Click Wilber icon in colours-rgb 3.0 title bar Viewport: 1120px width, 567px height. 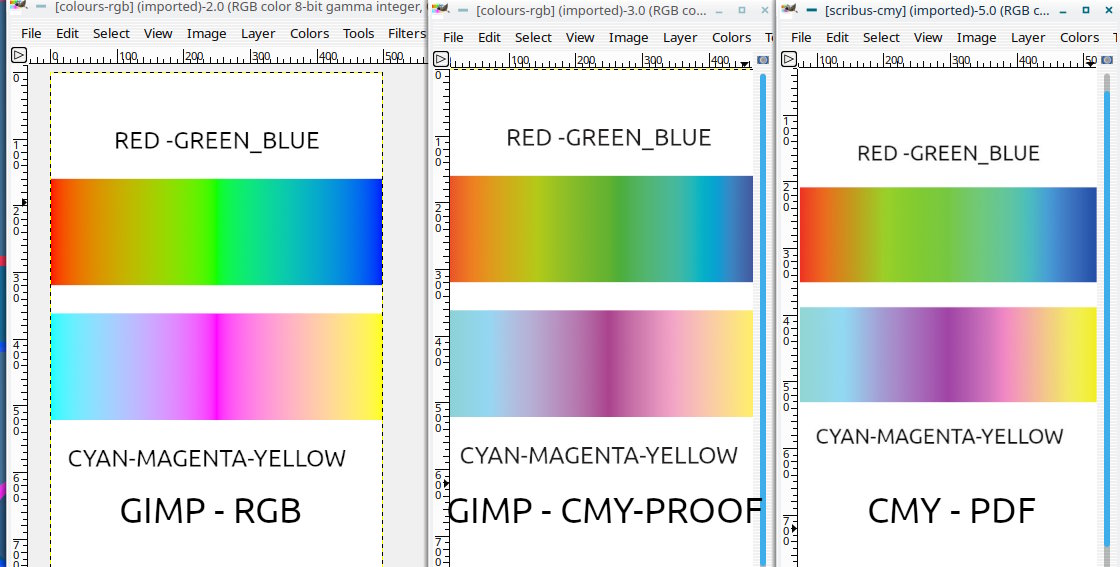point(441,9)
